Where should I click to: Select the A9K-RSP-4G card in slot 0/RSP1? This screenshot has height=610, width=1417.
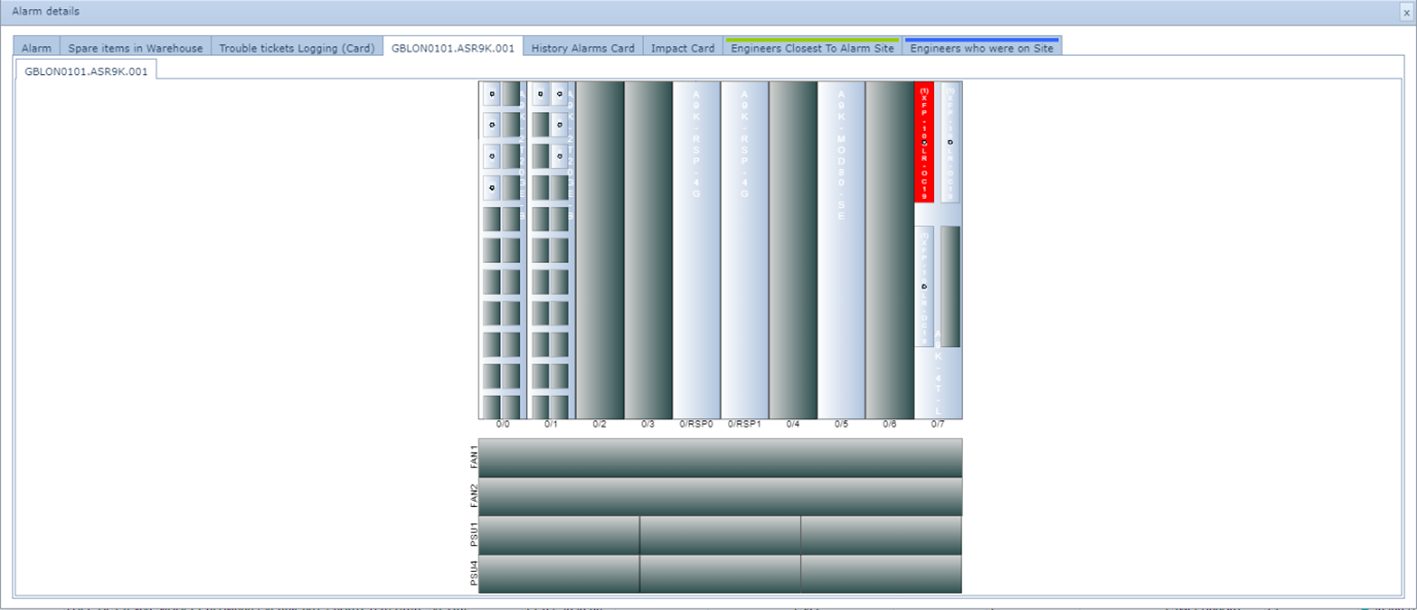tap(744, 249)
